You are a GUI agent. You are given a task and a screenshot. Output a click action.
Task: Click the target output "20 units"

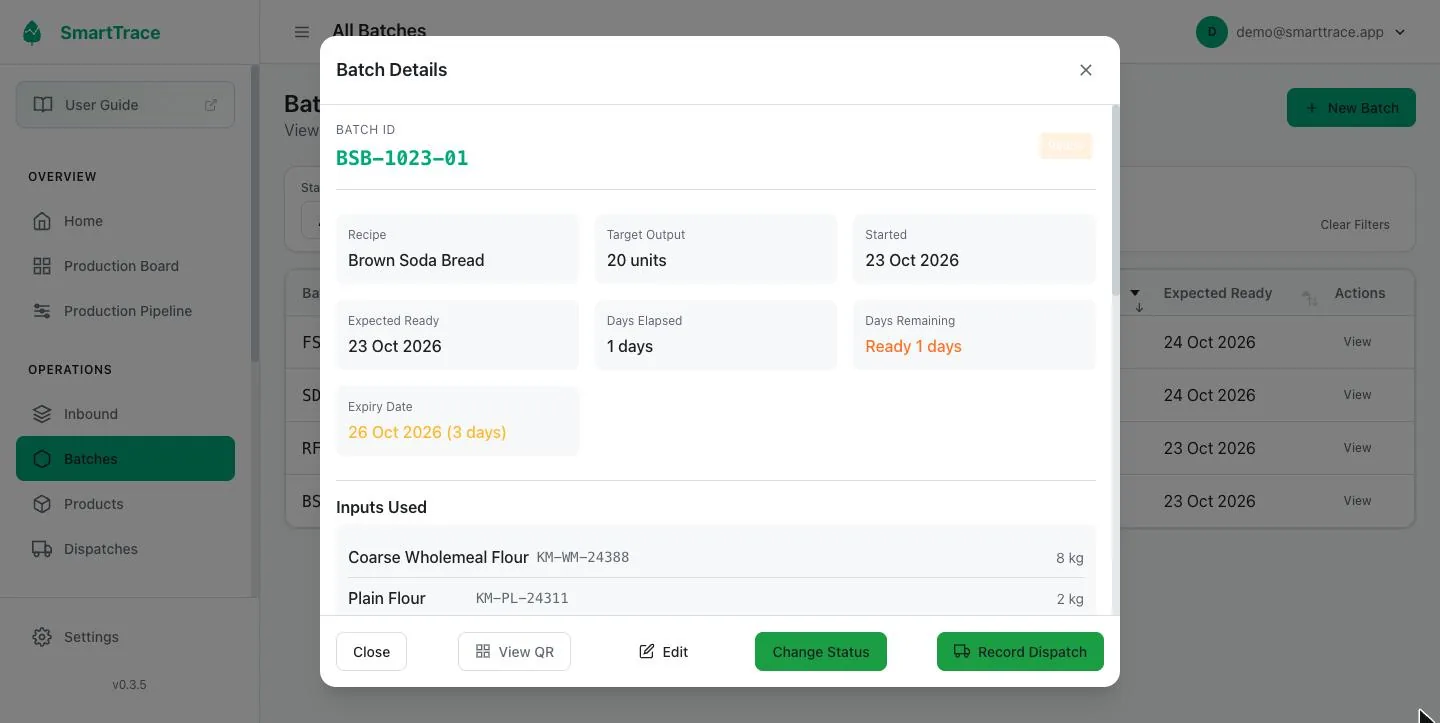tap(637, 260)
